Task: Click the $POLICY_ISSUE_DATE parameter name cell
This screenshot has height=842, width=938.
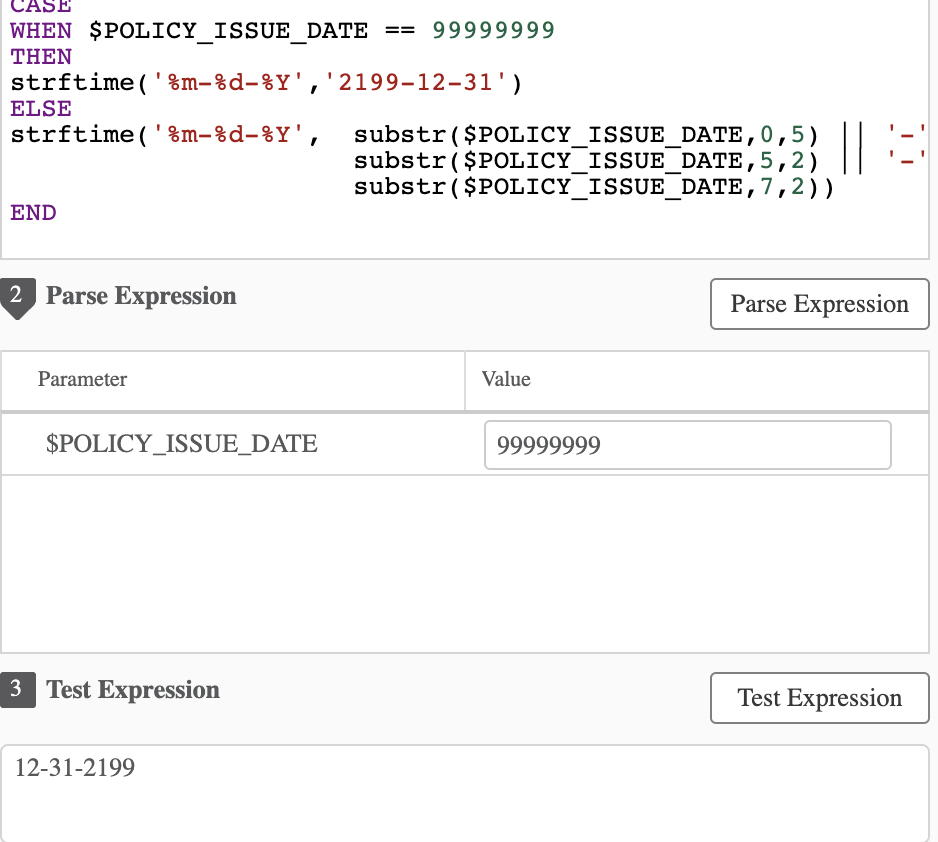Action: 182,444
